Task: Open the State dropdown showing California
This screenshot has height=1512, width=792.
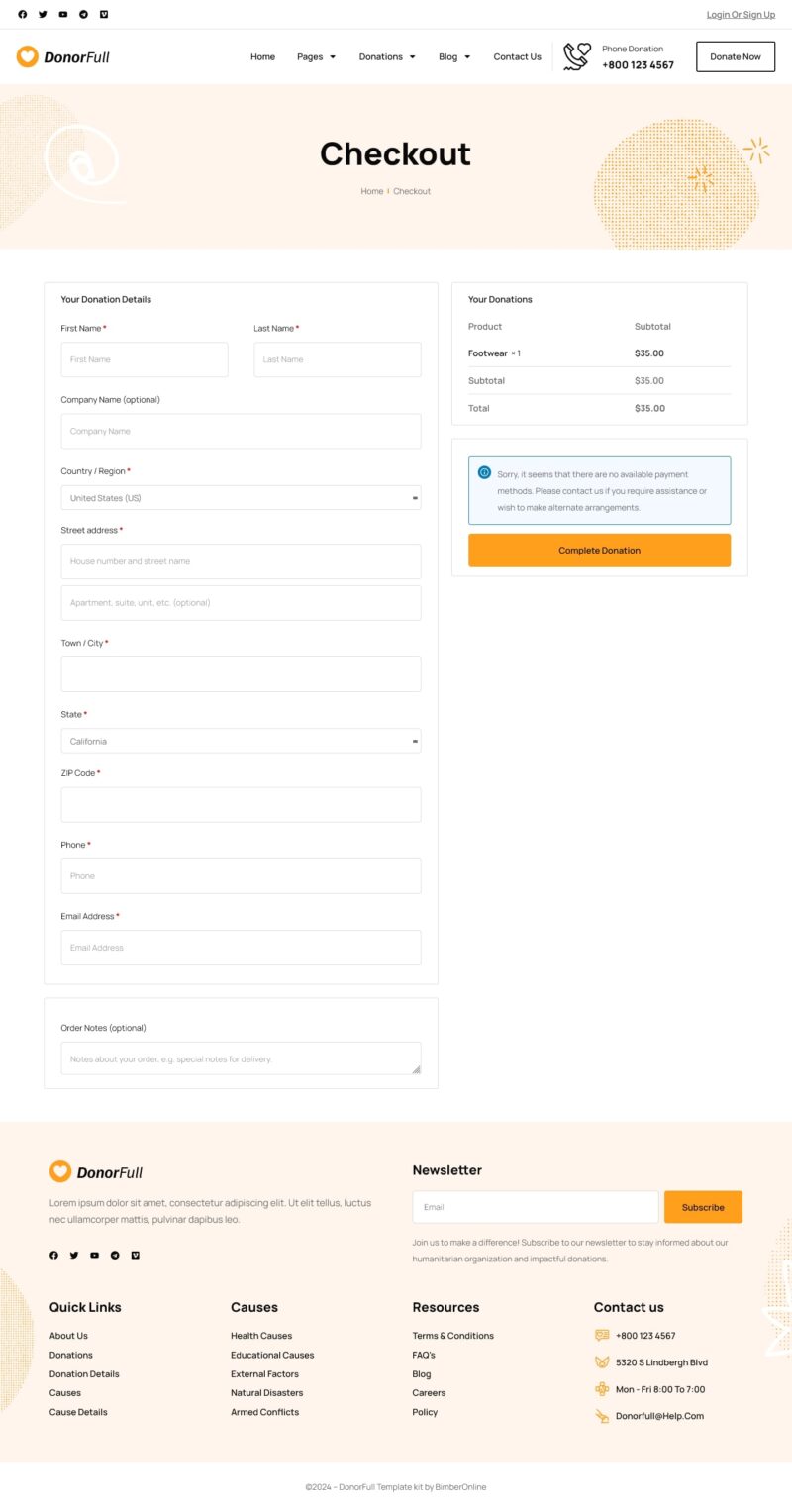Action: 241,741
